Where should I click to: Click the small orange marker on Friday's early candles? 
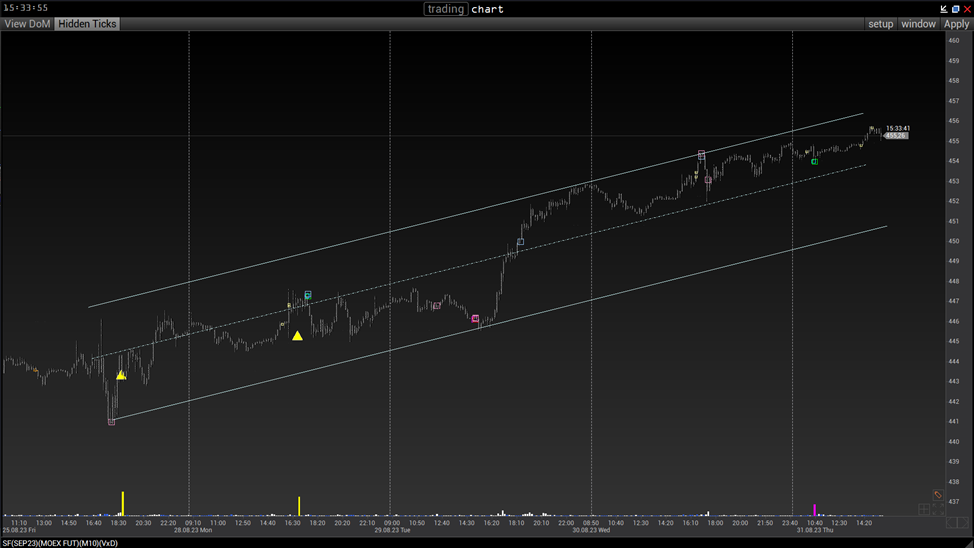click(x=36, y=370)
